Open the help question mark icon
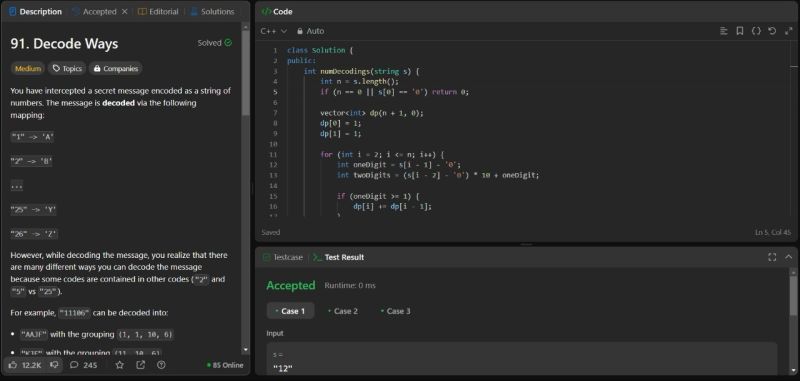 click(x=161, y=365)
